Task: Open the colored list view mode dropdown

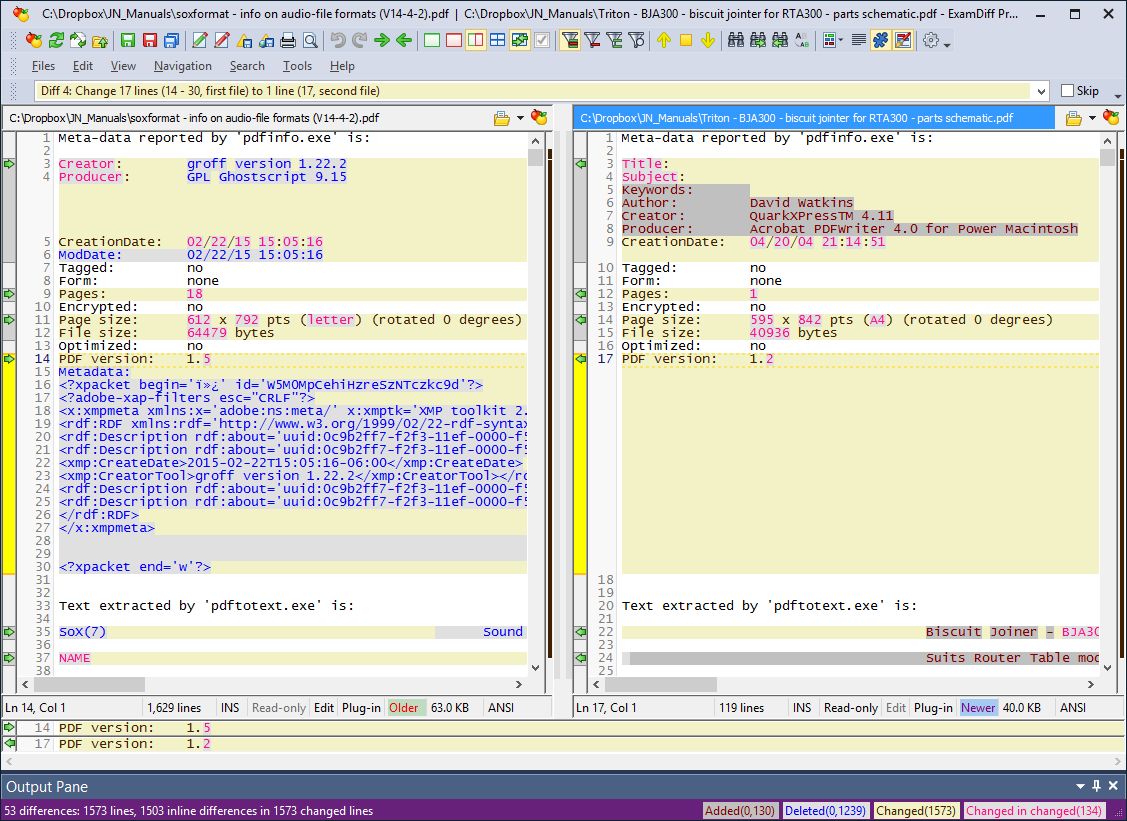Action: coord(841,41)
